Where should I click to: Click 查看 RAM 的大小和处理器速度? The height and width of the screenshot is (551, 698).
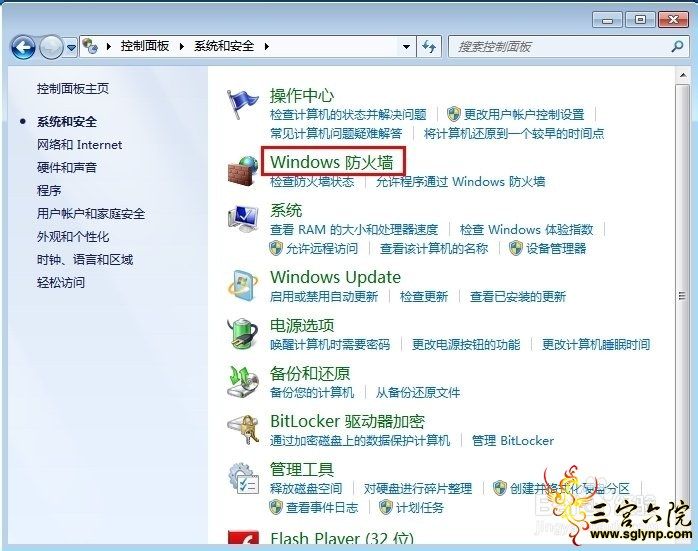click(354, 230)
